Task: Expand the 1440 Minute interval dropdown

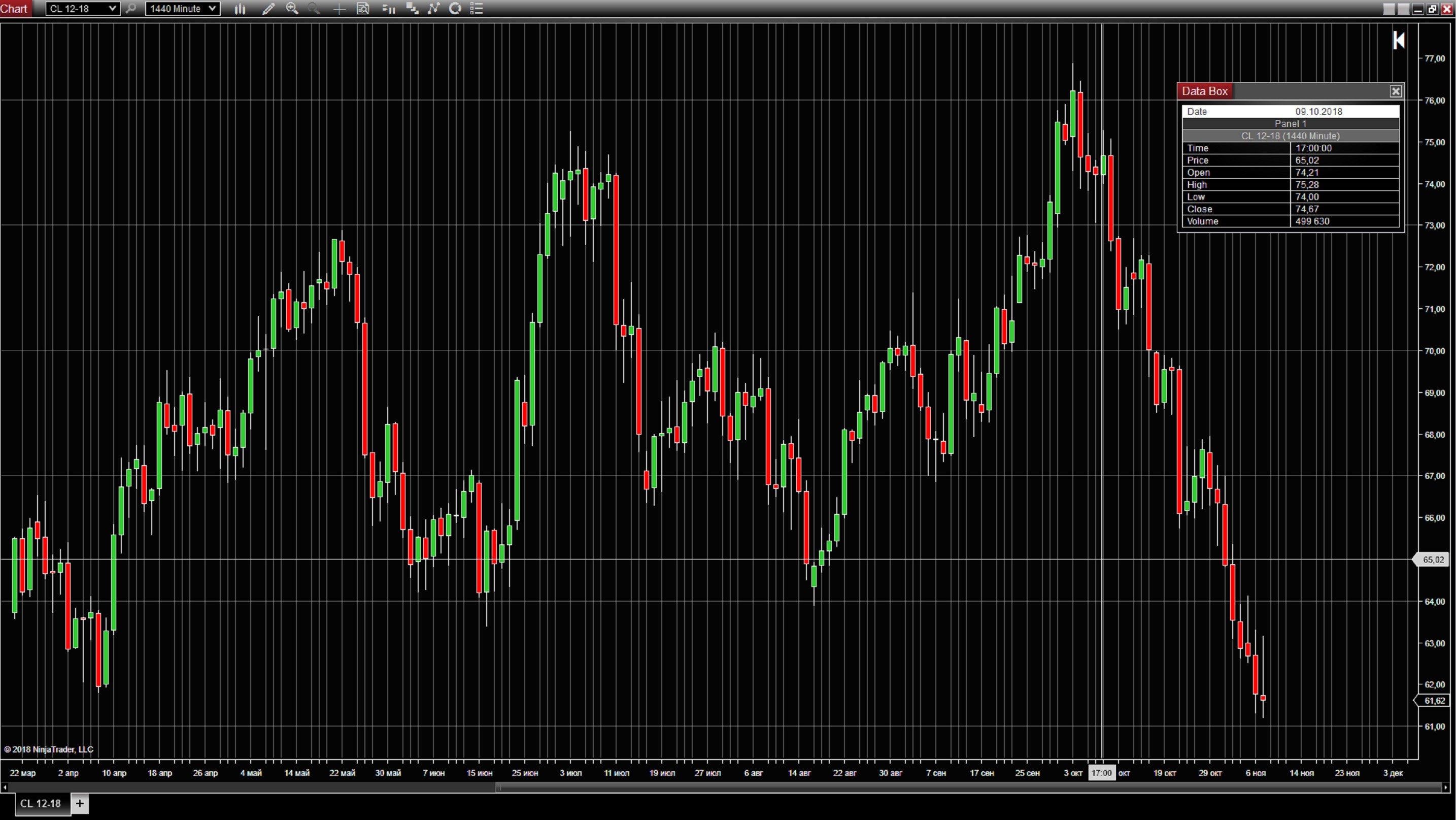Action: [212, 9]
